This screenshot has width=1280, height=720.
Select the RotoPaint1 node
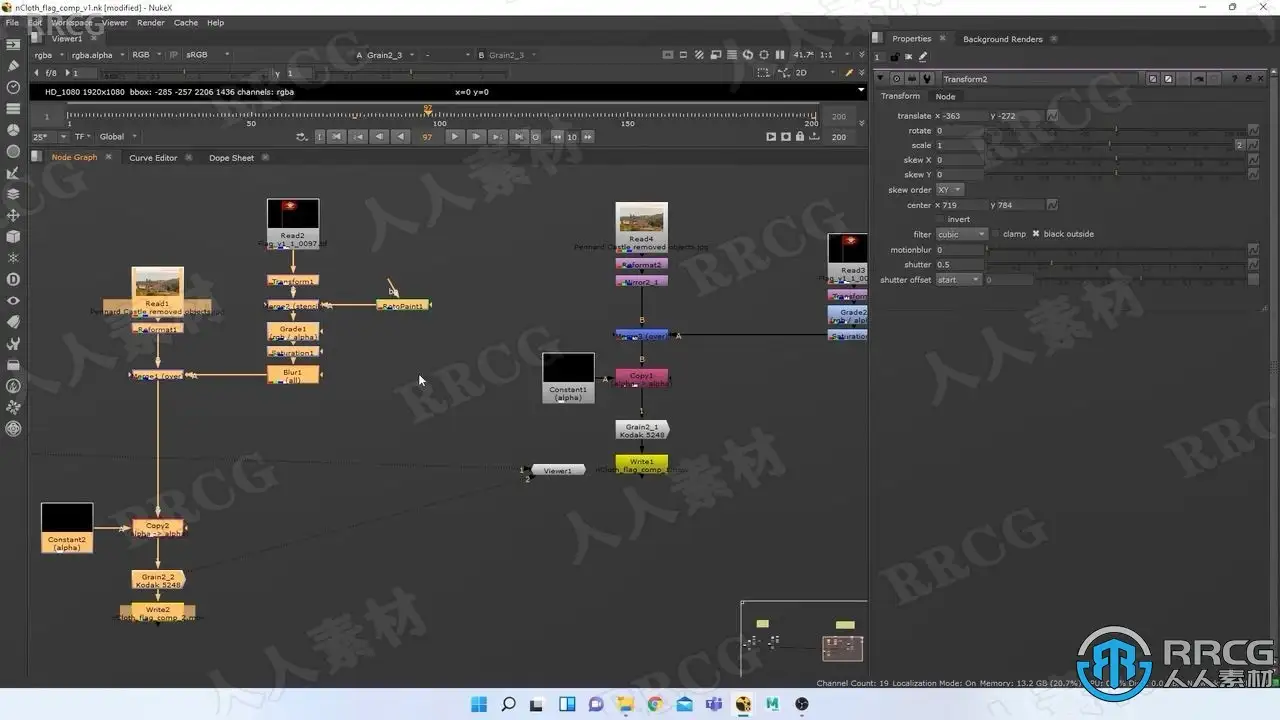(403, 305)
